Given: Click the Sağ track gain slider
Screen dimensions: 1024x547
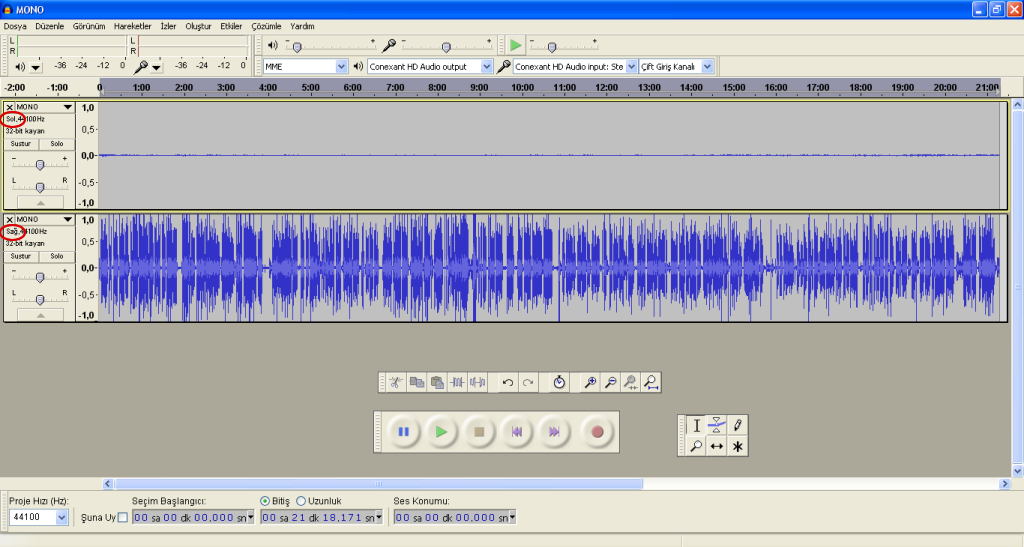Looking at the screenshot, I should [x=40, y=277].
